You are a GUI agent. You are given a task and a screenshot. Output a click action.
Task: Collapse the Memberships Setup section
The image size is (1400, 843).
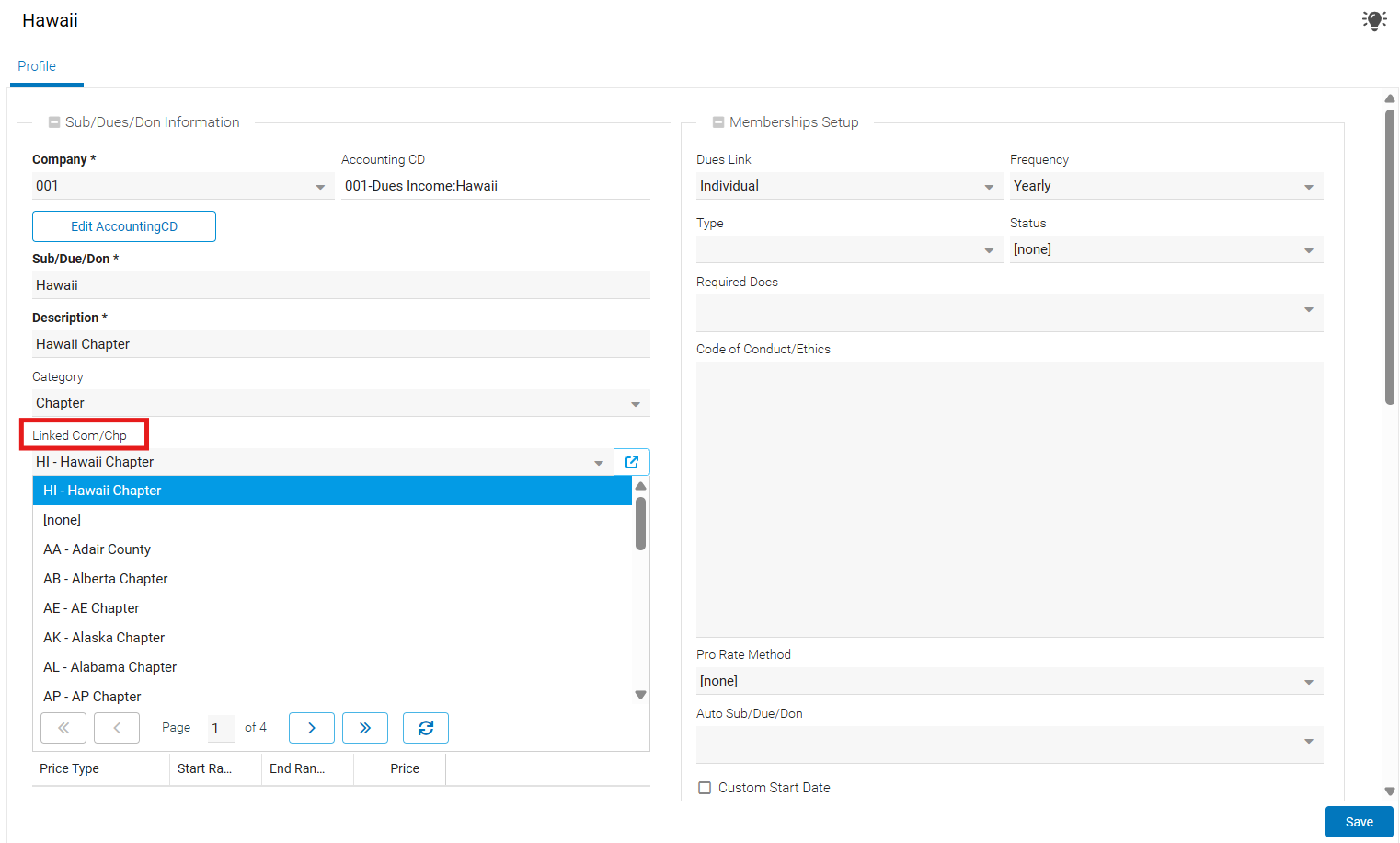click(x=718, y=122)
